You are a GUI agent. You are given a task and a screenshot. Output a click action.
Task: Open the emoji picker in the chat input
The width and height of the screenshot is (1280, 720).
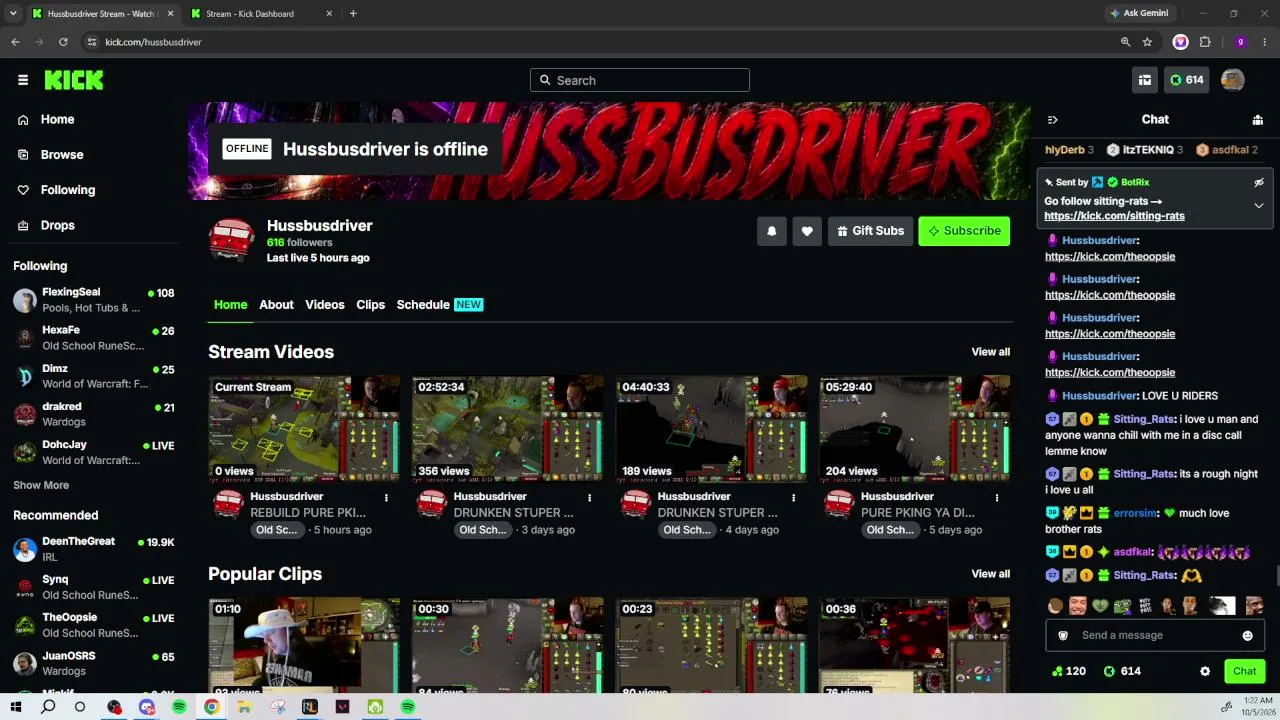[1247, 636]
